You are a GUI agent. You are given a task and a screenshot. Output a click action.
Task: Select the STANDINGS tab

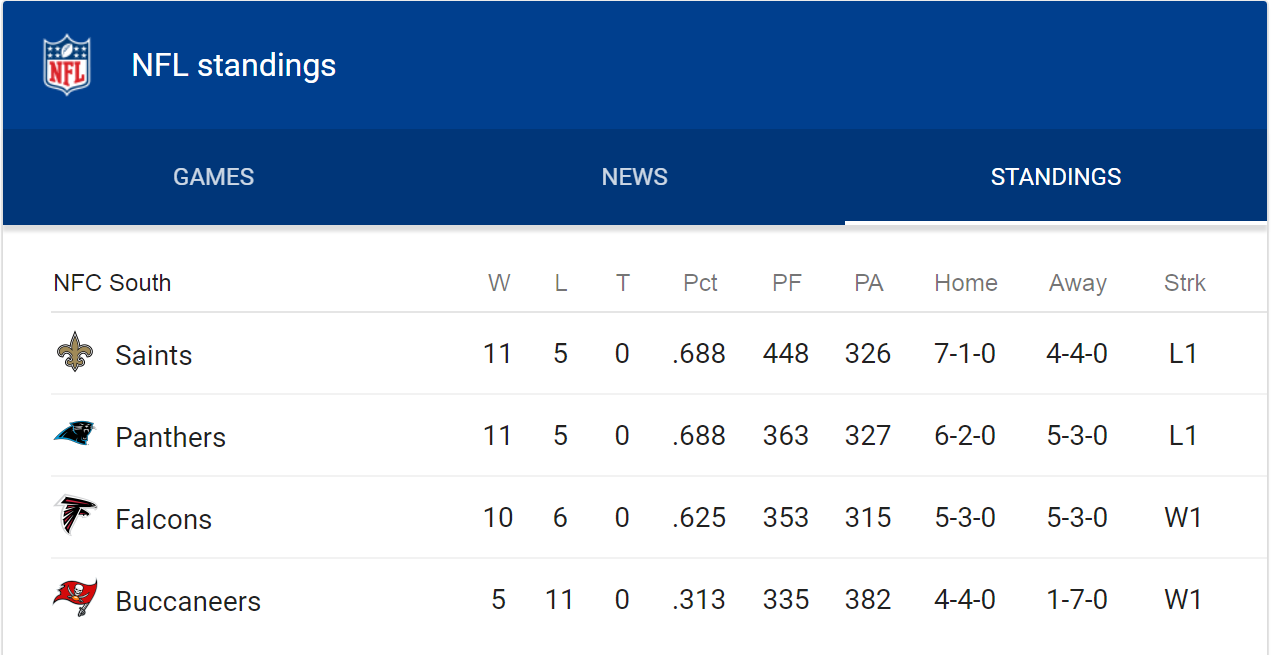click(1056, 177)
